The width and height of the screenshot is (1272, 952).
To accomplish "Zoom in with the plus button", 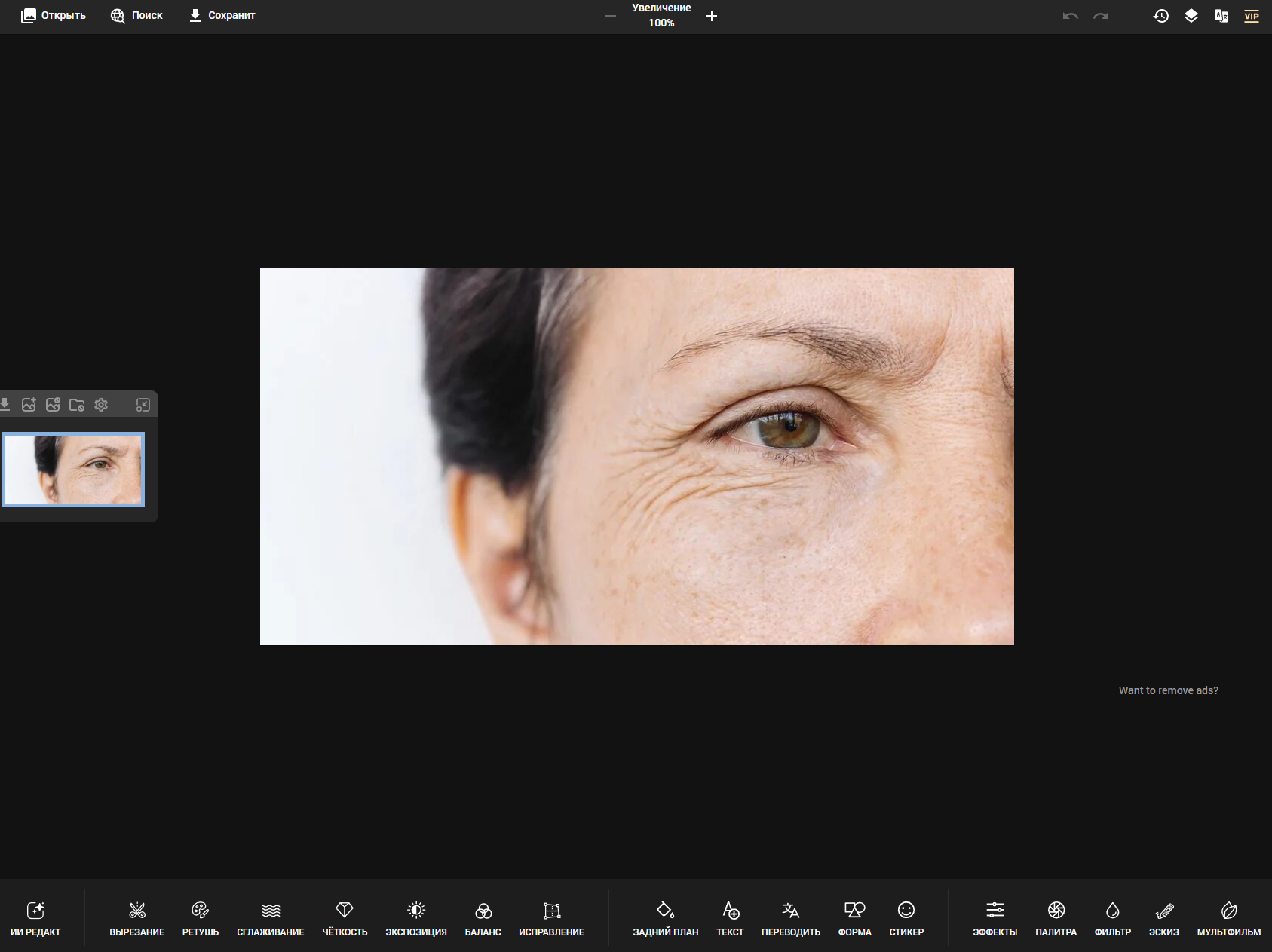I will [712, 16].
